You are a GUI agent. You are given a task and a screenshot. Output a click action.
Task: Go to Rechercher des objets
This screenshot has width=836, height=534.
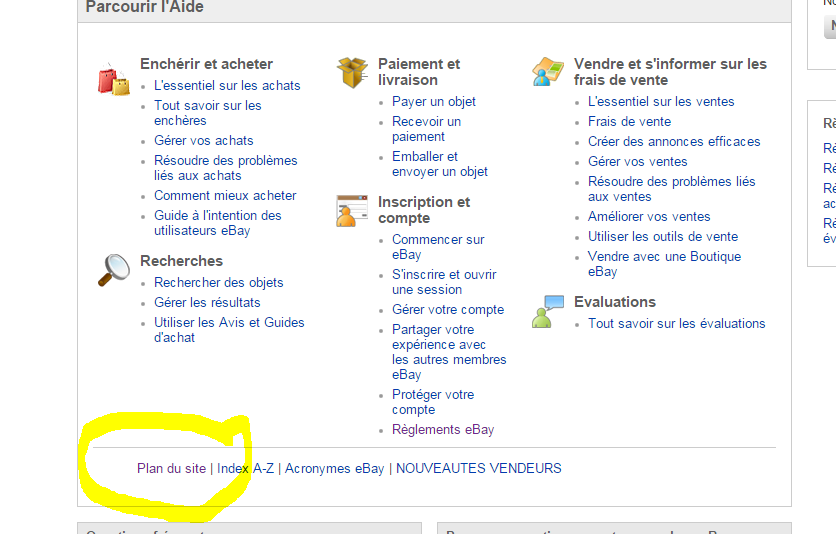pos(218,283)
